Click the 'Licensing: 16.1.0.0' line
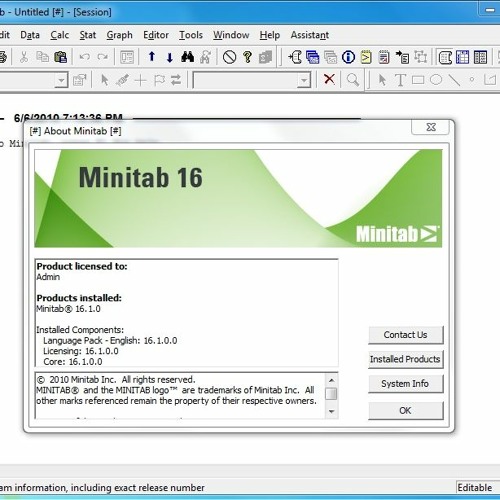 pos(81,351)
